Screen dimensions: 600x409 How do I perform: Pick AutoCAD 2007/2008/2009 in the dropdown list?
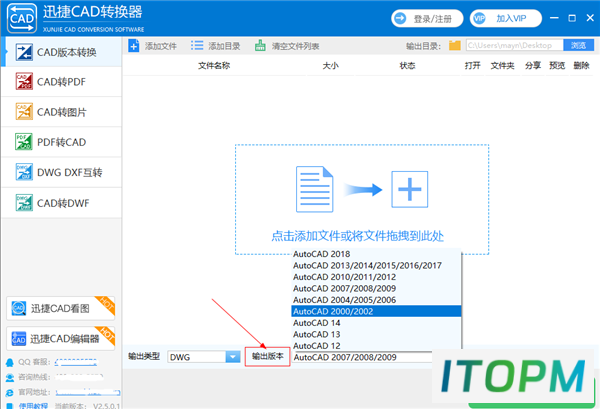376,288
